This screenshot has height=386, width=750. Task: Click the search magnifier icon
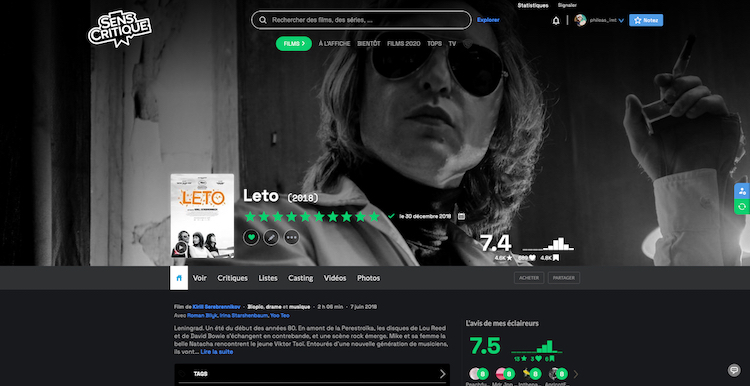(x=263, y=20)
